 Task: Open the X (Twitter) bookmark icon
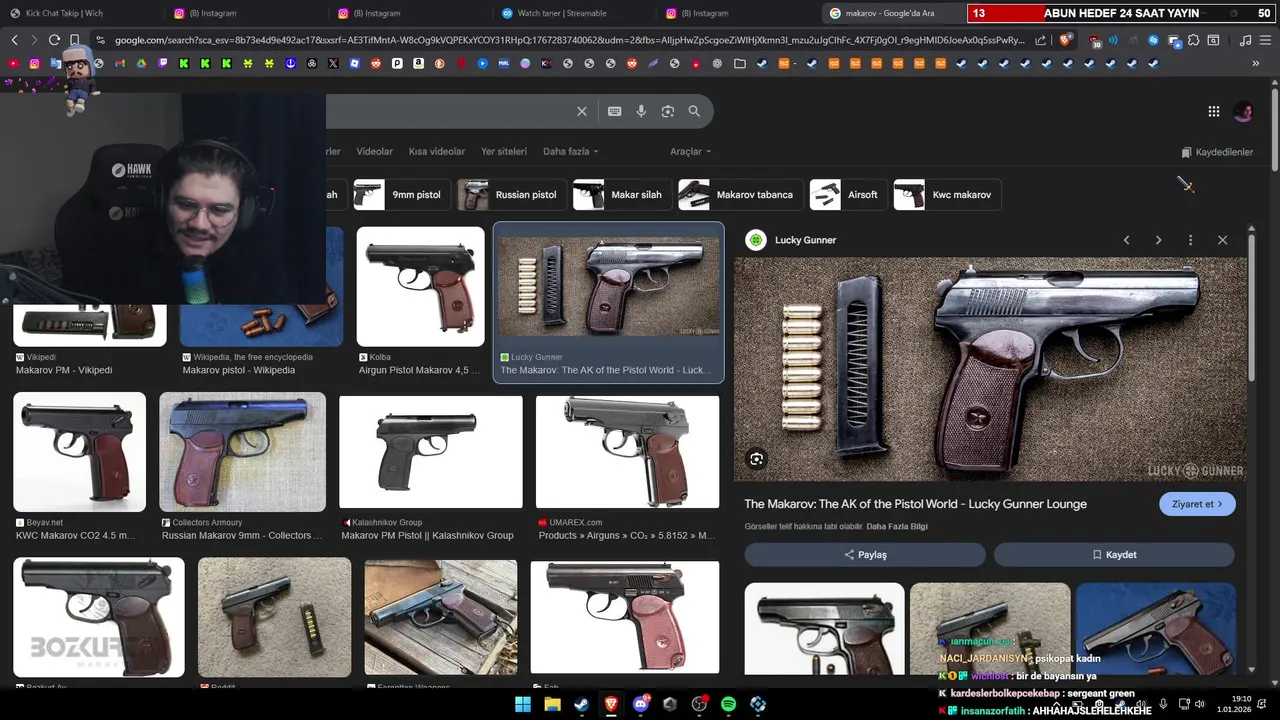point(333,63)
